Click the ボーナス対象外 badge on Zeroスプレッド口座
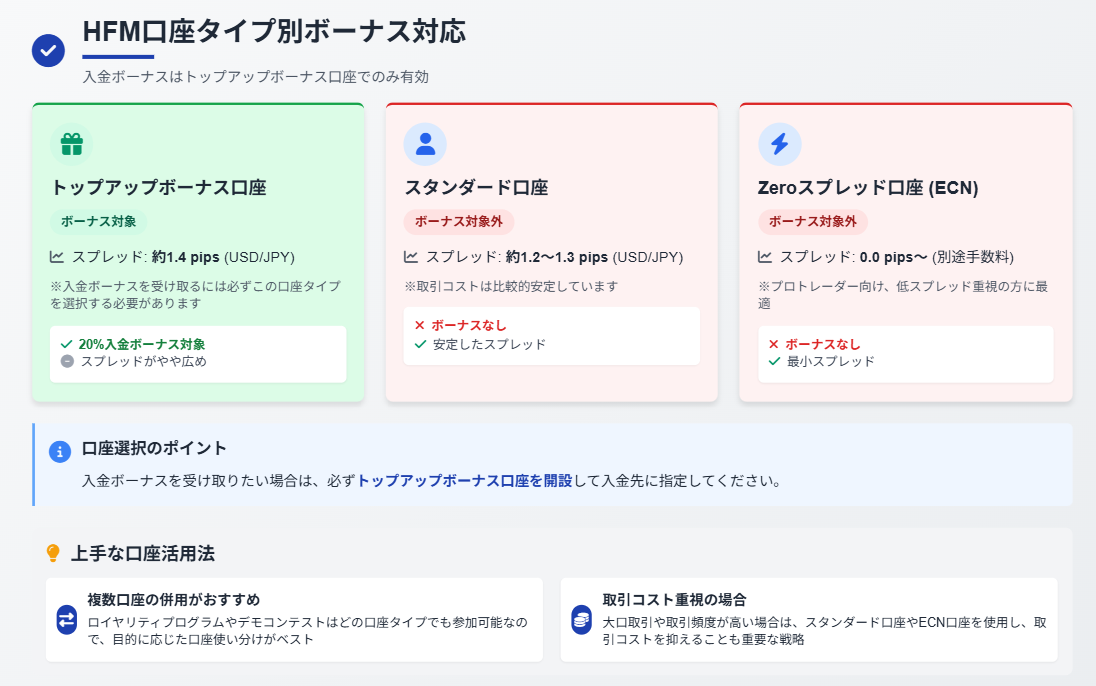Screen dimensions: 1096x686 tap(813, 222)
